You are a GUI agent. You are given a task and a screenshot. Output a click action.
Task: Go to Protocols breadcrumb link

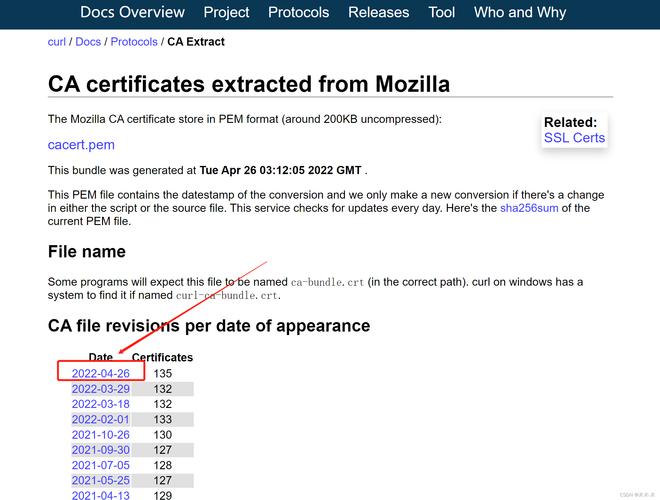134,42
